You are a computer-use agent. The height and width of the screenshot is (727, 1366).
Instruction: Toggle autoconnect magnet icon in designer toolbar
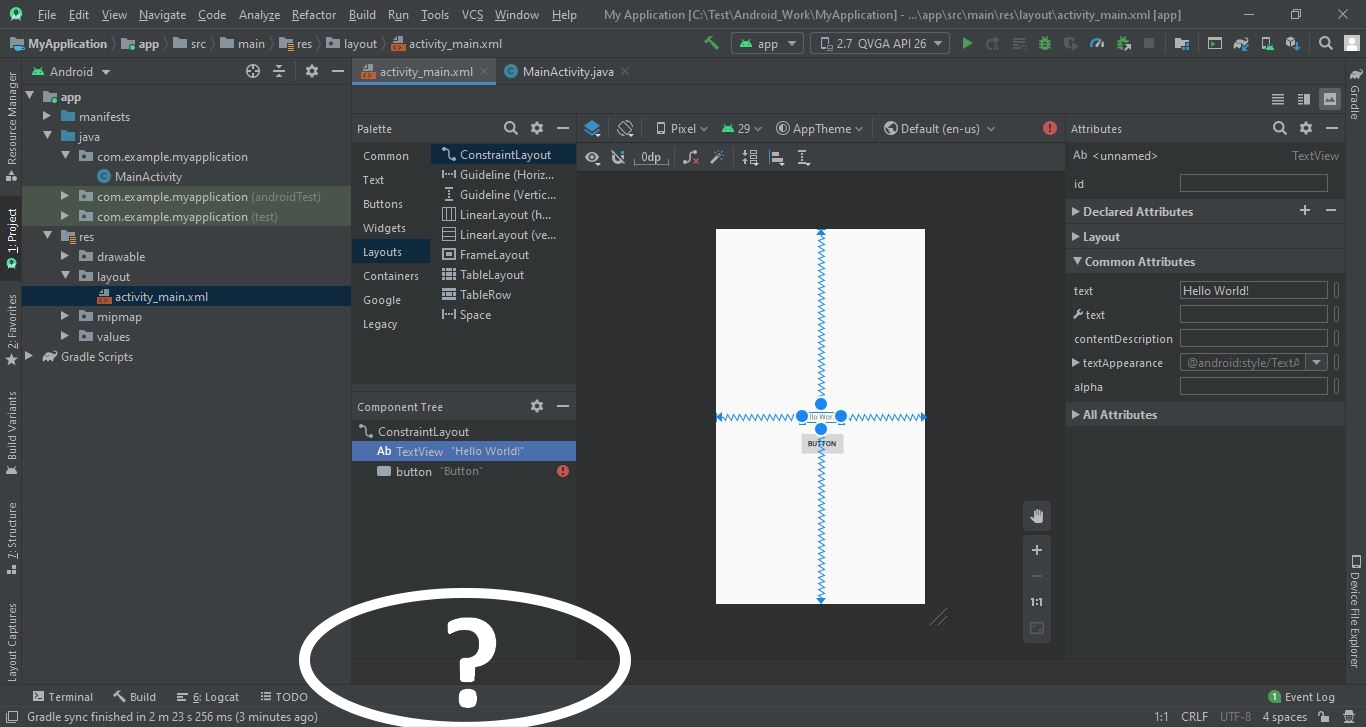click(x=618, y=157)
